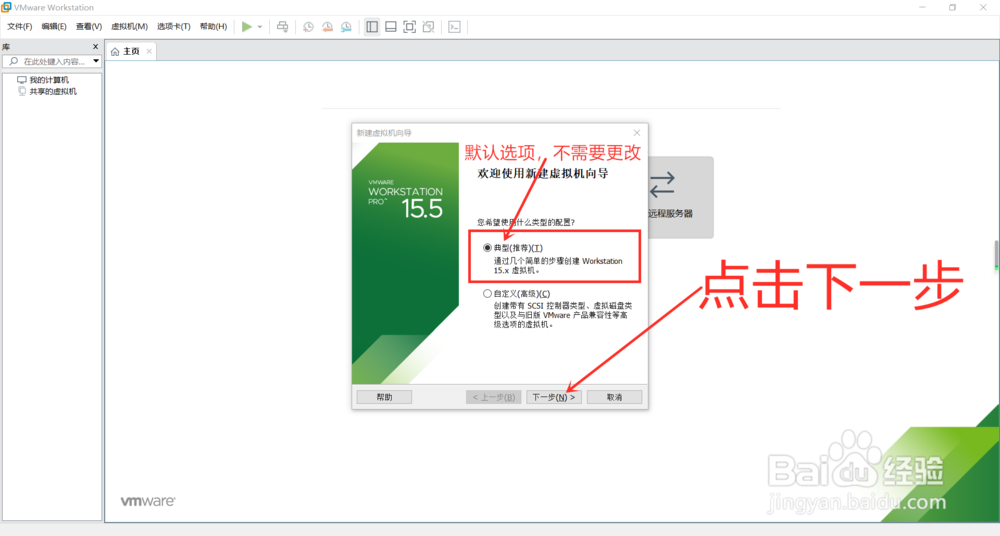Screen dimensions: 1000x536
Task: Open the 虚拟机(M) menu
Action: point(129,27)
